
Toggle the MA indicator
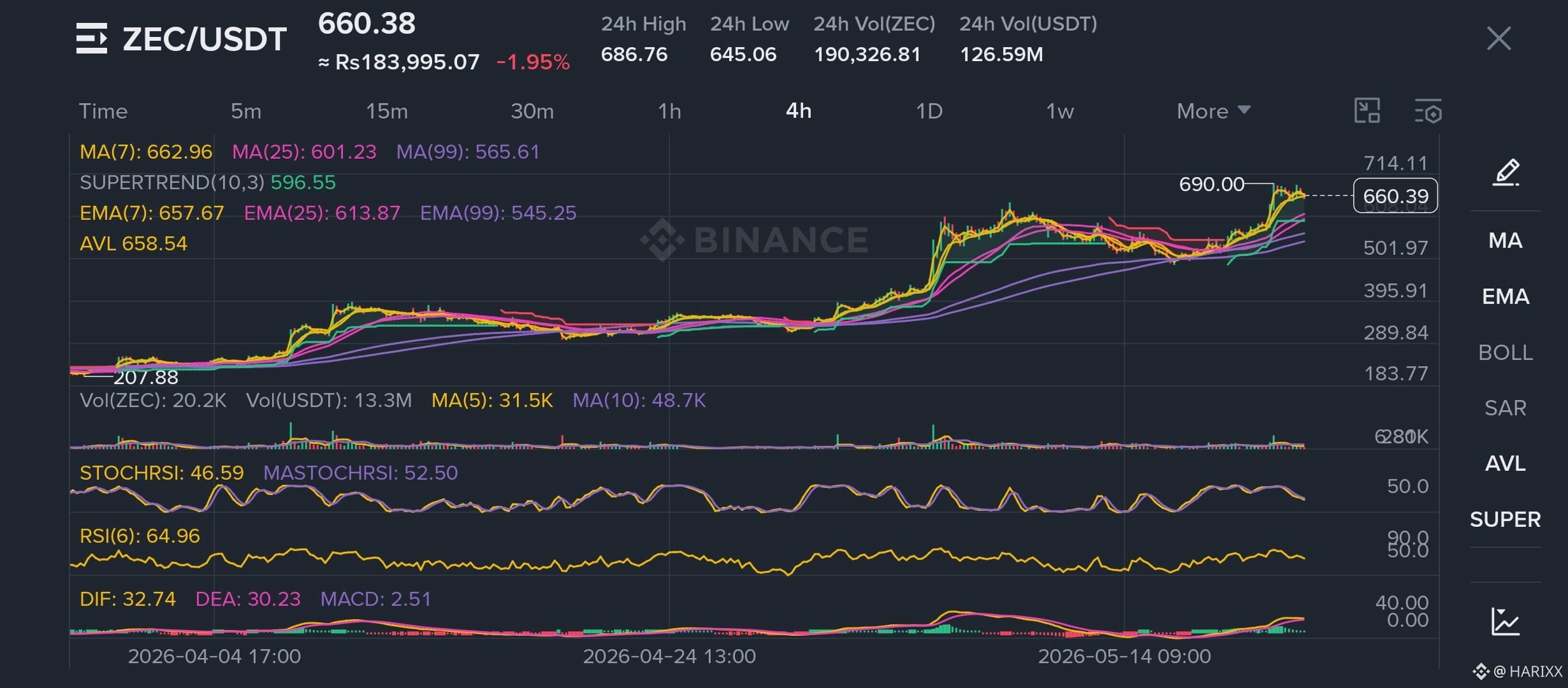1506,241
